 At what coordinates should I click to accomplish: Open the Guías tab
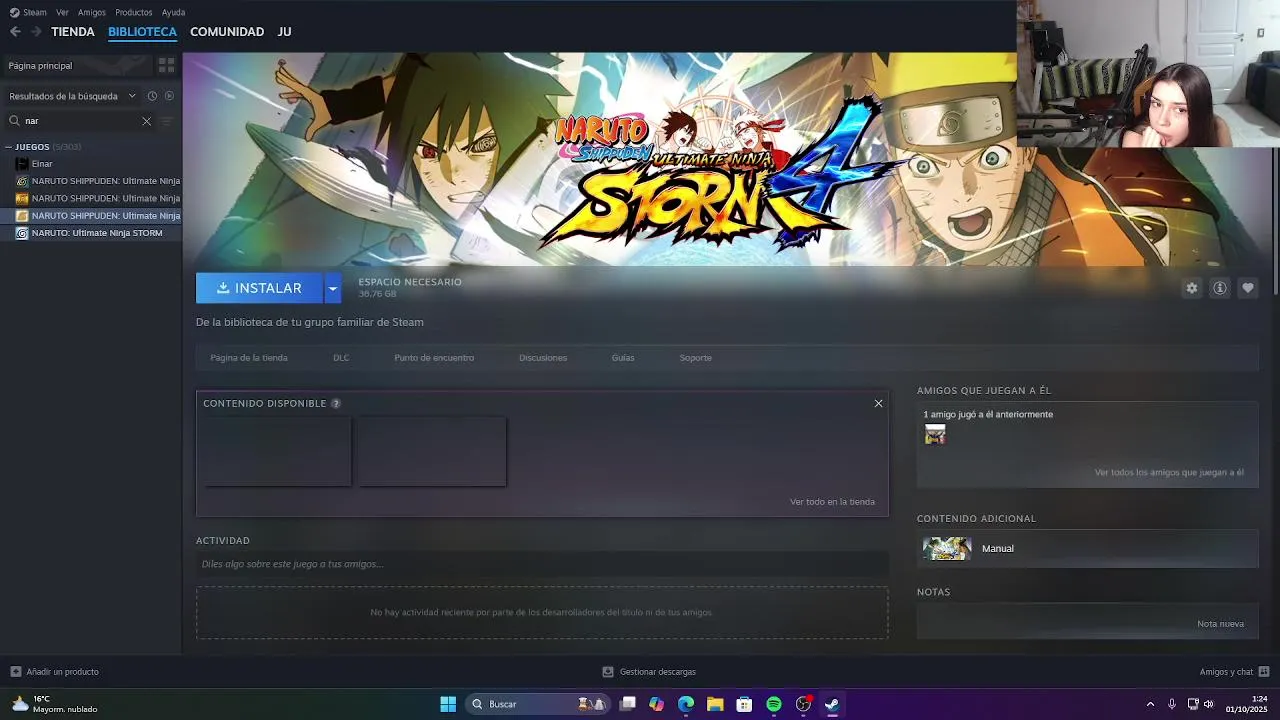tap(623, 358)
